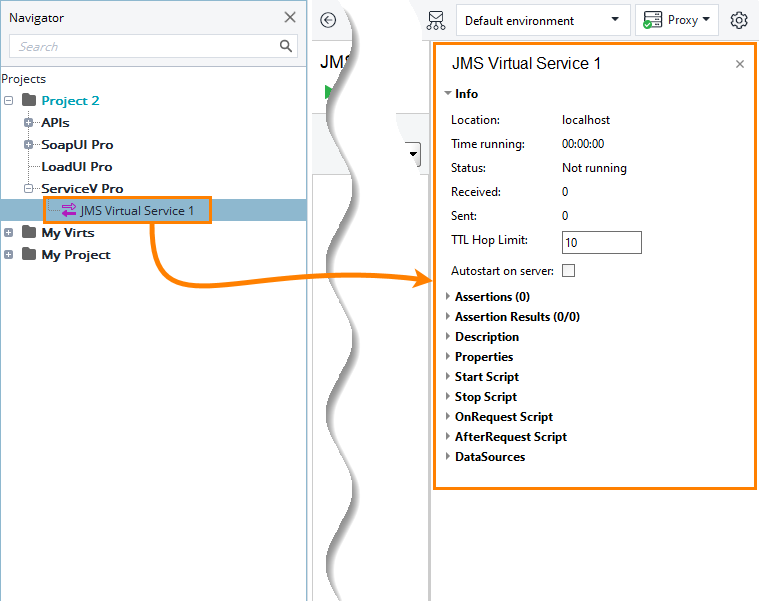Click the '00:00:00' time running value
759x601 pixels.
583,144
